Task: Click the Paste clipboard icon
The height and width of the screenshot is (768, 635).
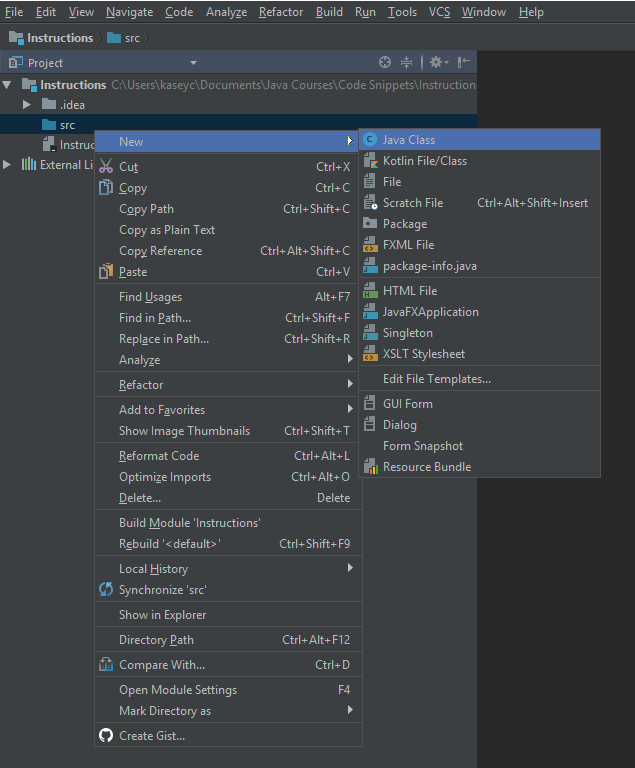Action: coord(106,271)
